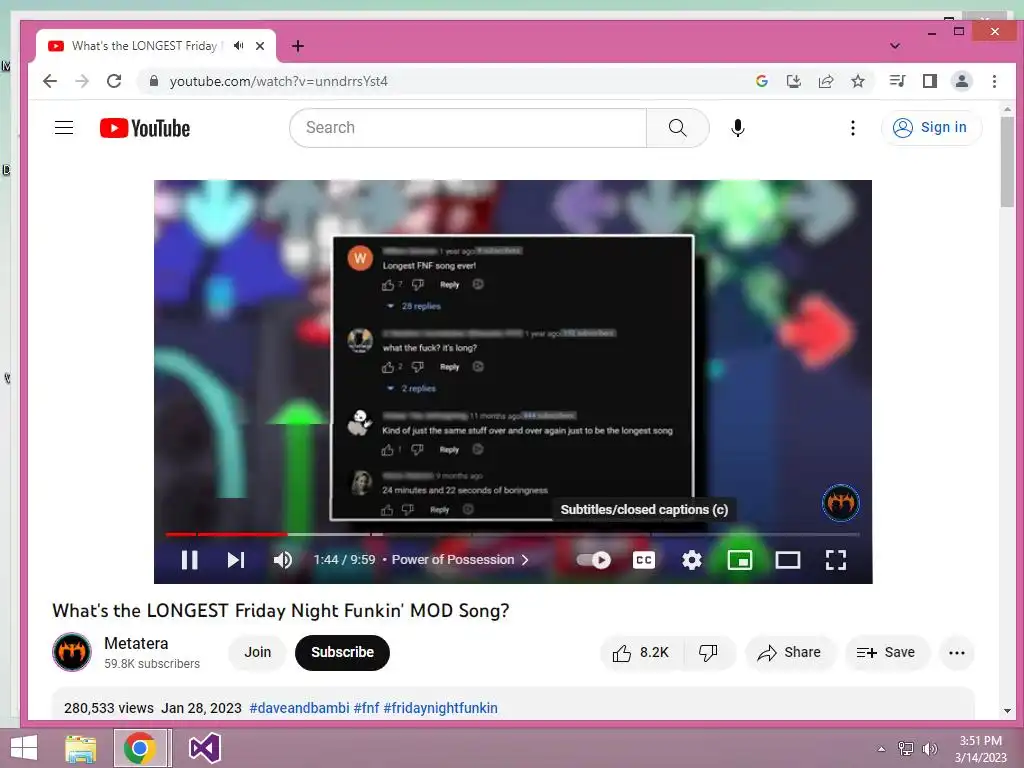Bookmark this tab with the star

tap(857, 81)
